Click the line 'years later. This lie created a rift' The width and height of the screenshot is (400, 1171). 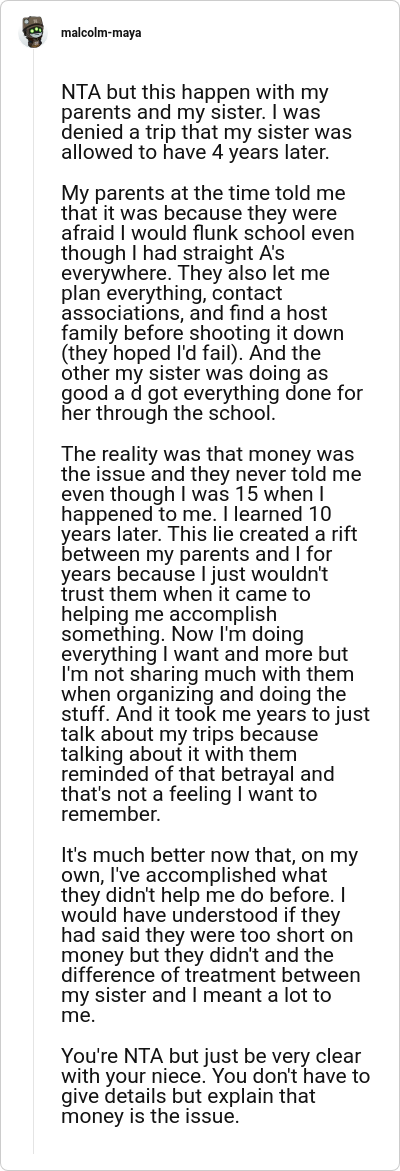click(196, 533)
